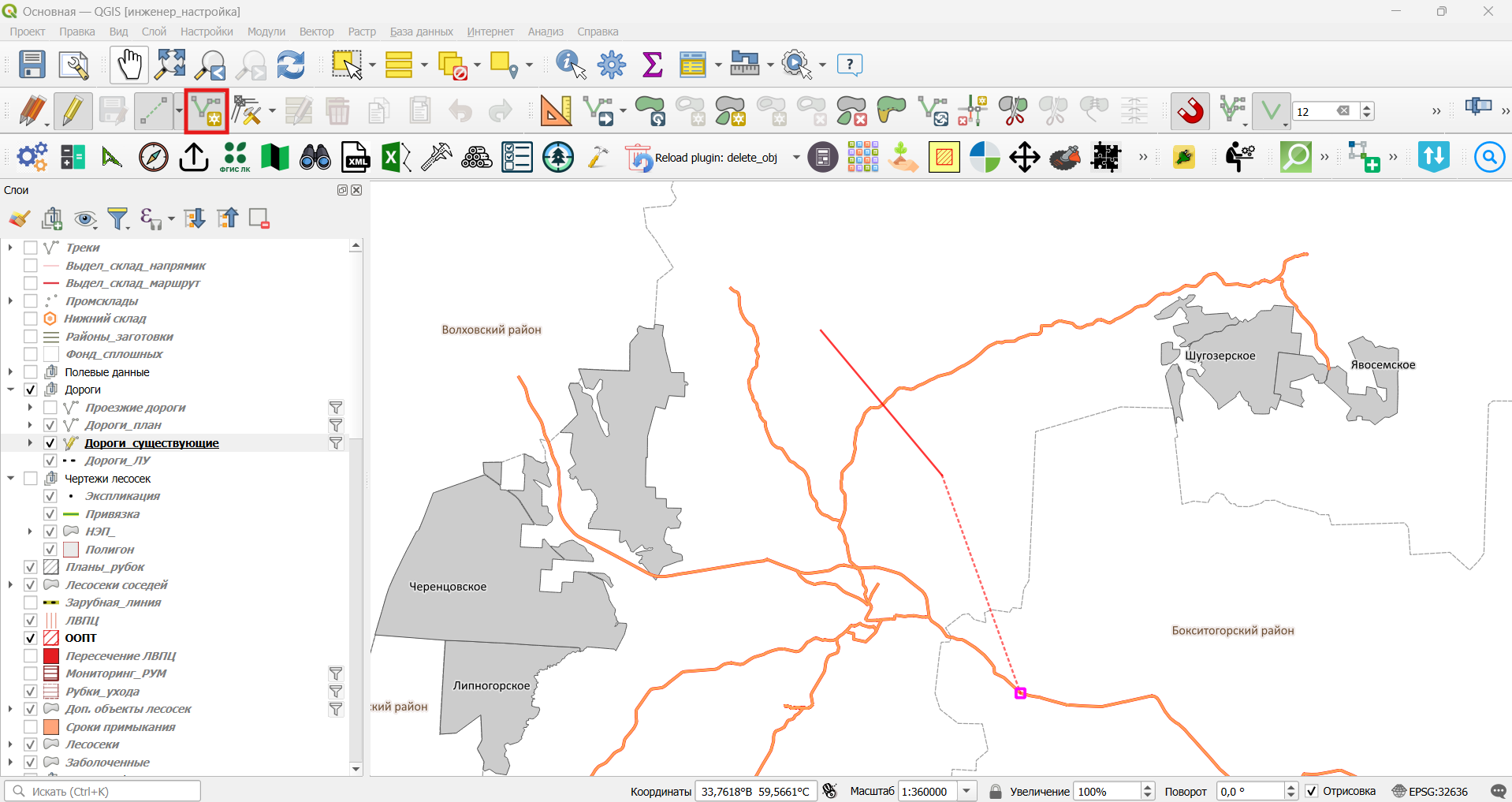
Task: Open the Модули menu
Action: point(266,32)
